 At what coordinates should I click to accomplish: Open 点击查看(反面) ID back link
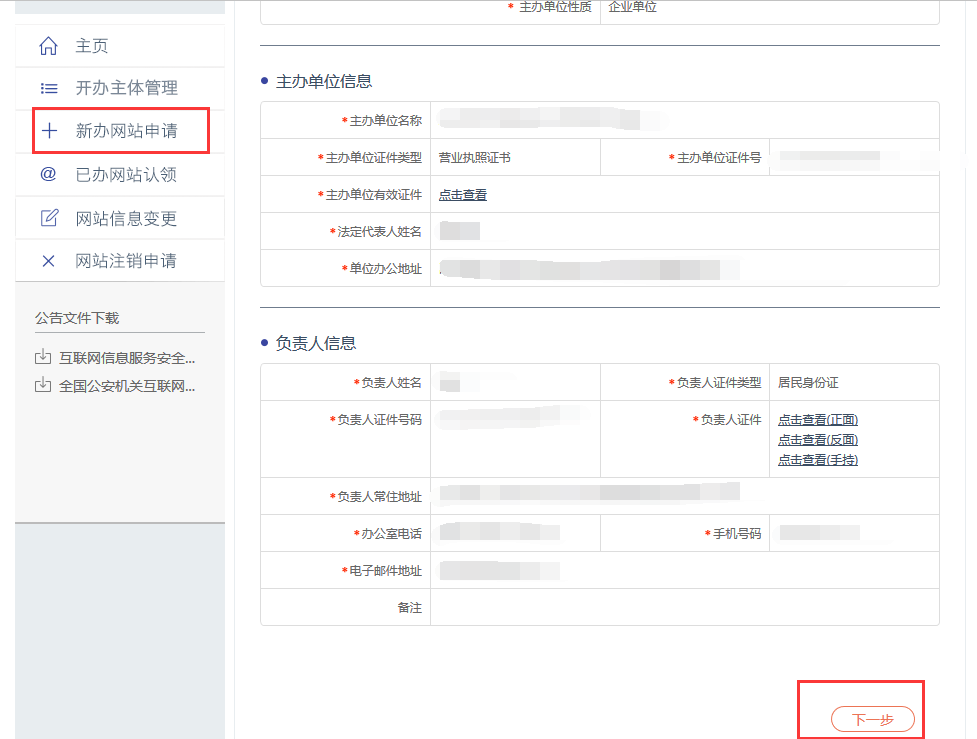point(818,440)
